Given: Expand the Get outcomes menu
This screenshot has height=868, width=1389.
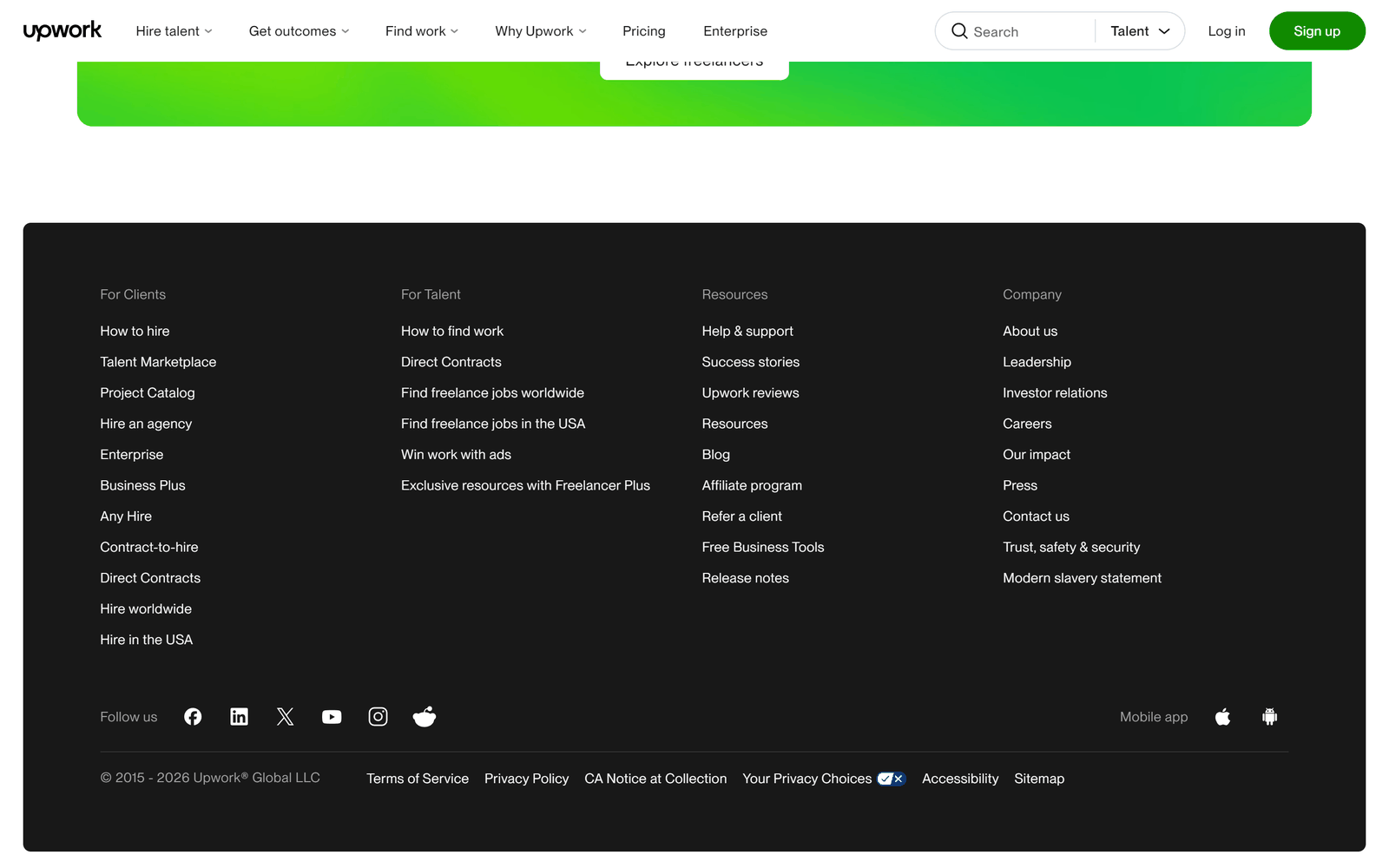Looking at the screenshot, I should pos(299,31).
